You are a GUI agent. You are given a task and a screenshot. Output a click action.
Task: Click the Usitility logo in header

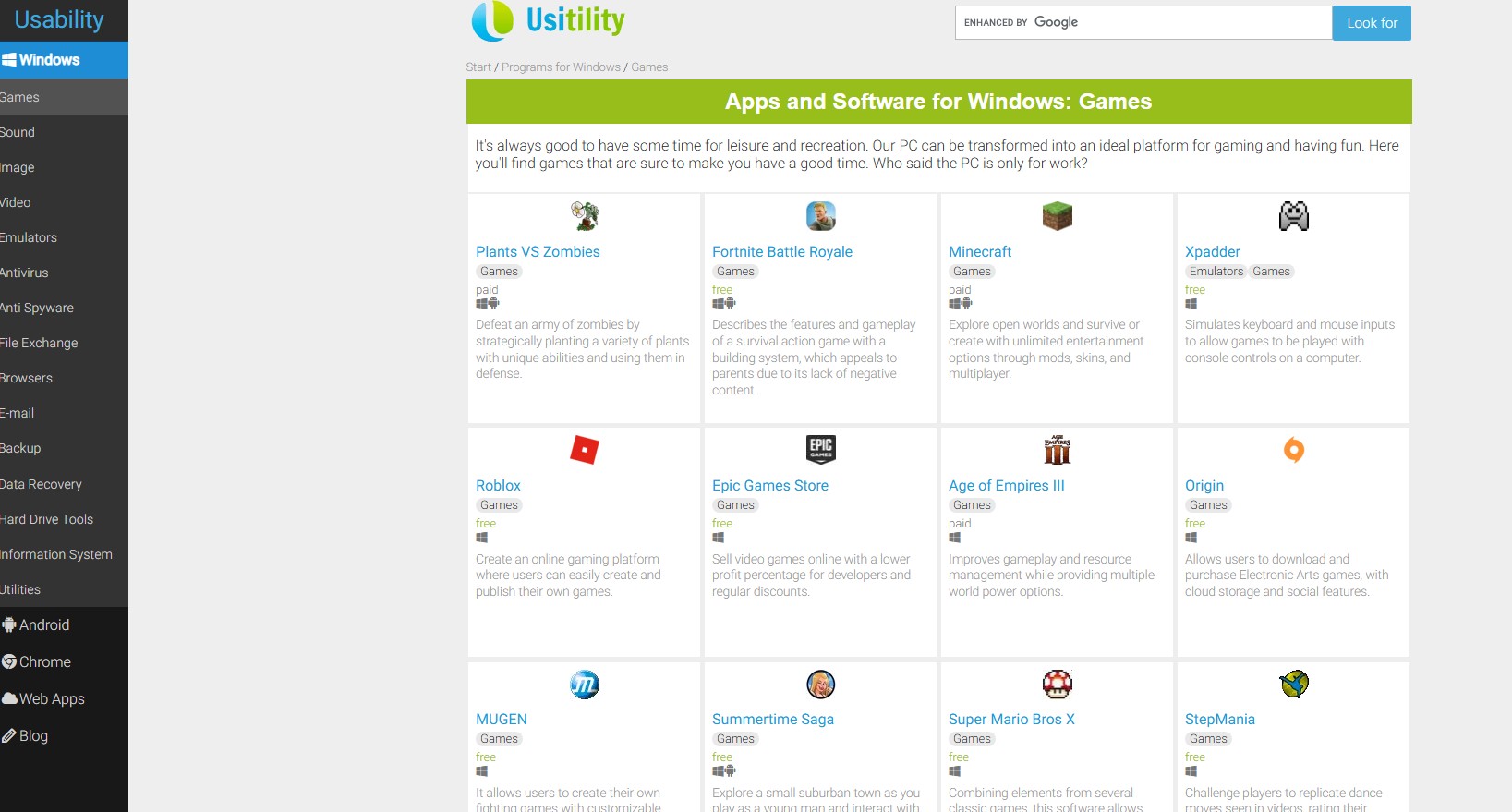coord(549,20)
